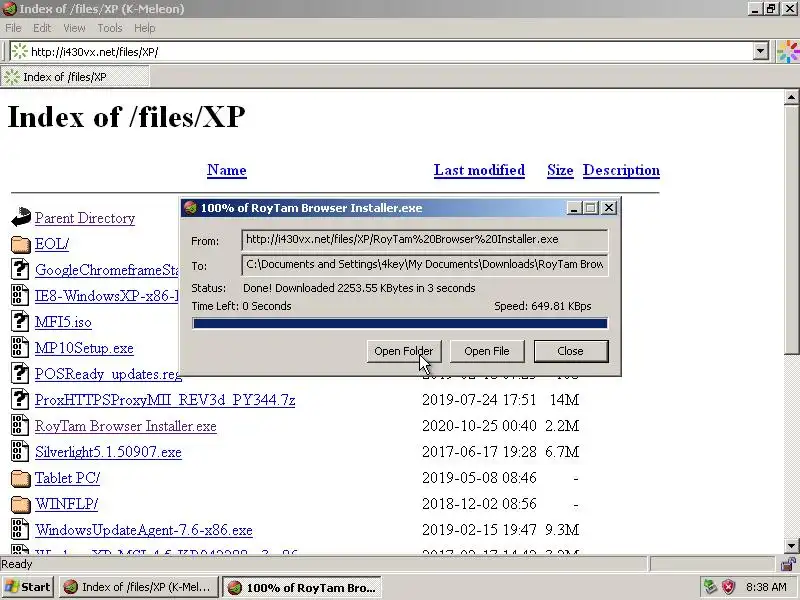Click the 6.7M size value for Silverlight

pyautogui.click(x=562, y=452)
